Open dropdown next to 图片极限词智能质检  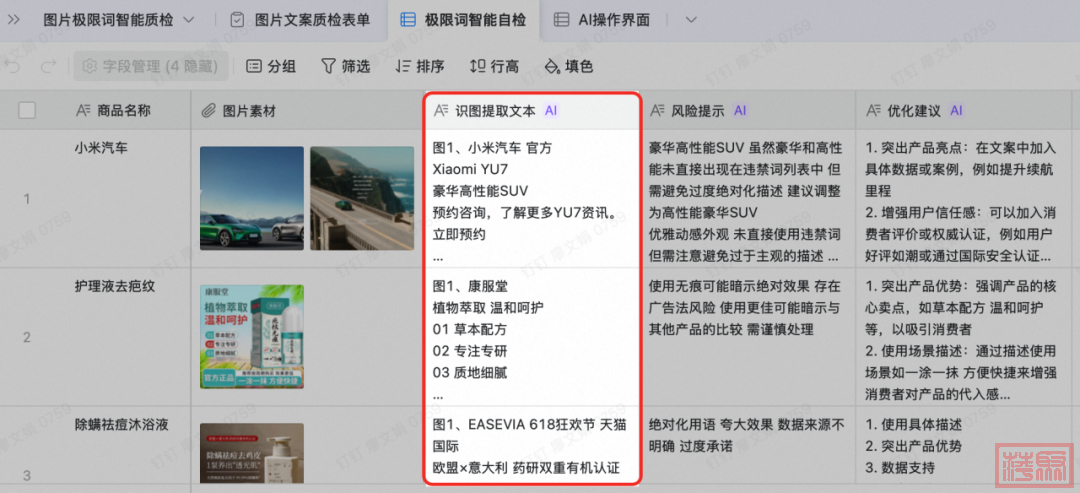[189, 20]
